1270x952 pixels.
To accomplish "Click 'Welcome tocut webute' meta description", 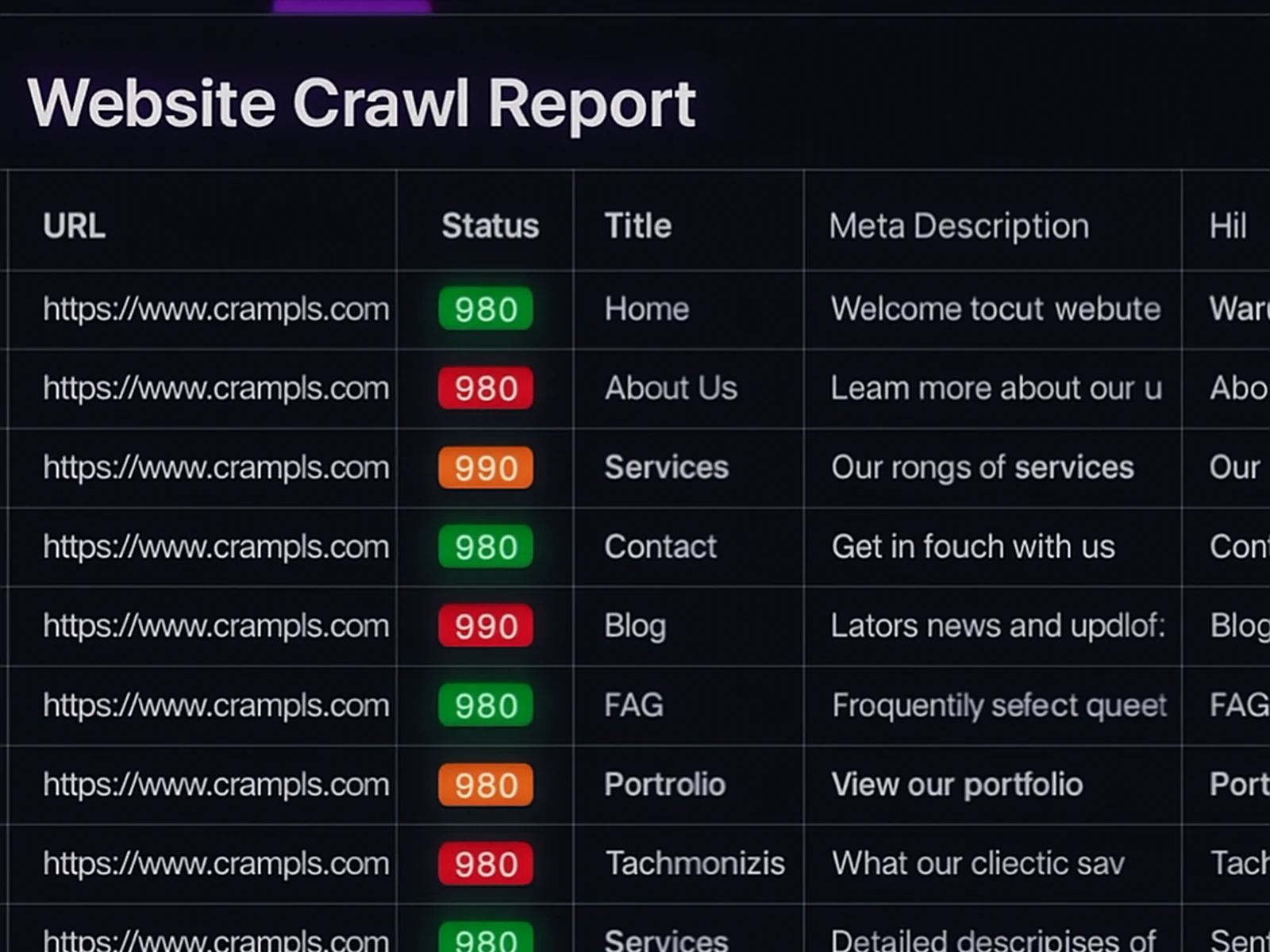I will (996, 309).
